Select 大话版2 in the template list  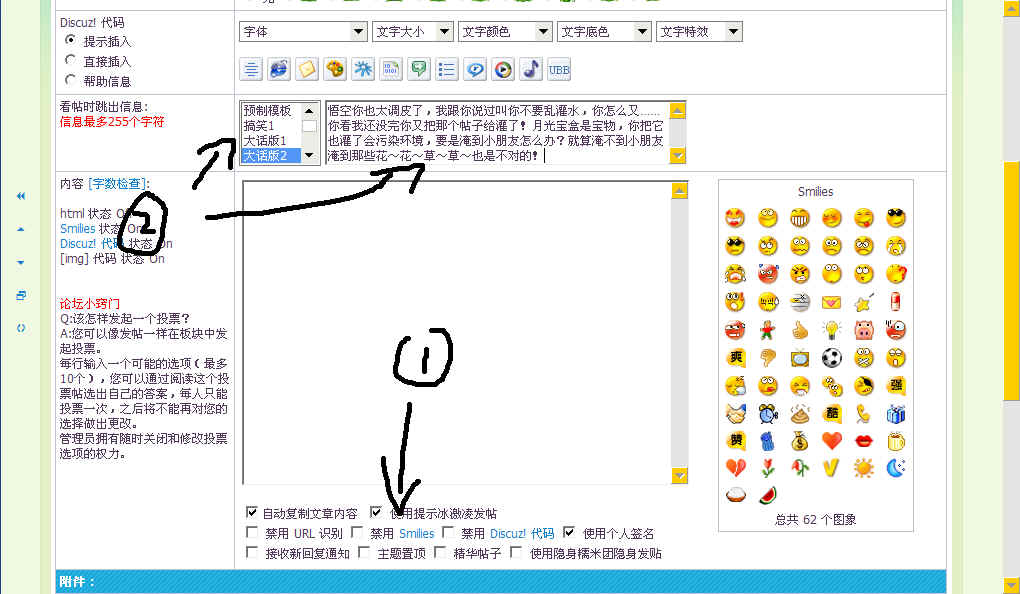pyautogui.click(x=271, y=155)
